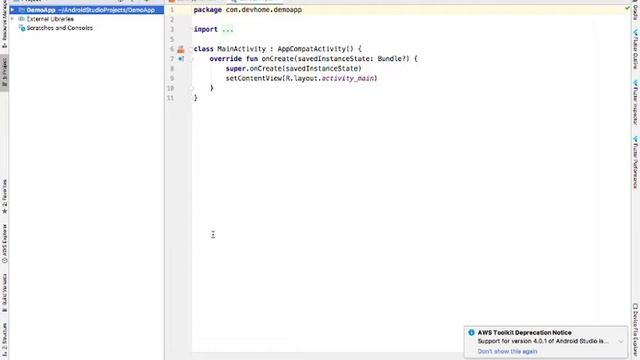Open the Flutter Inspector side tab
This screenshot has width=640, height=360.
coord(635,102)
